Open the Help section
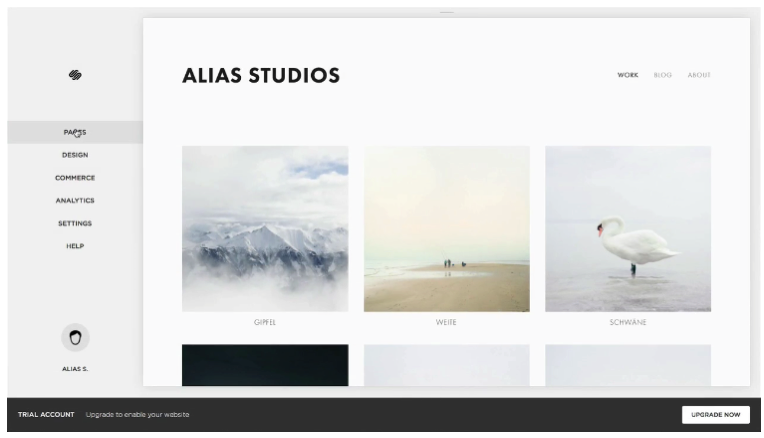Image resolution: width=764 pixels, height=438 pixels. [75, 246]
